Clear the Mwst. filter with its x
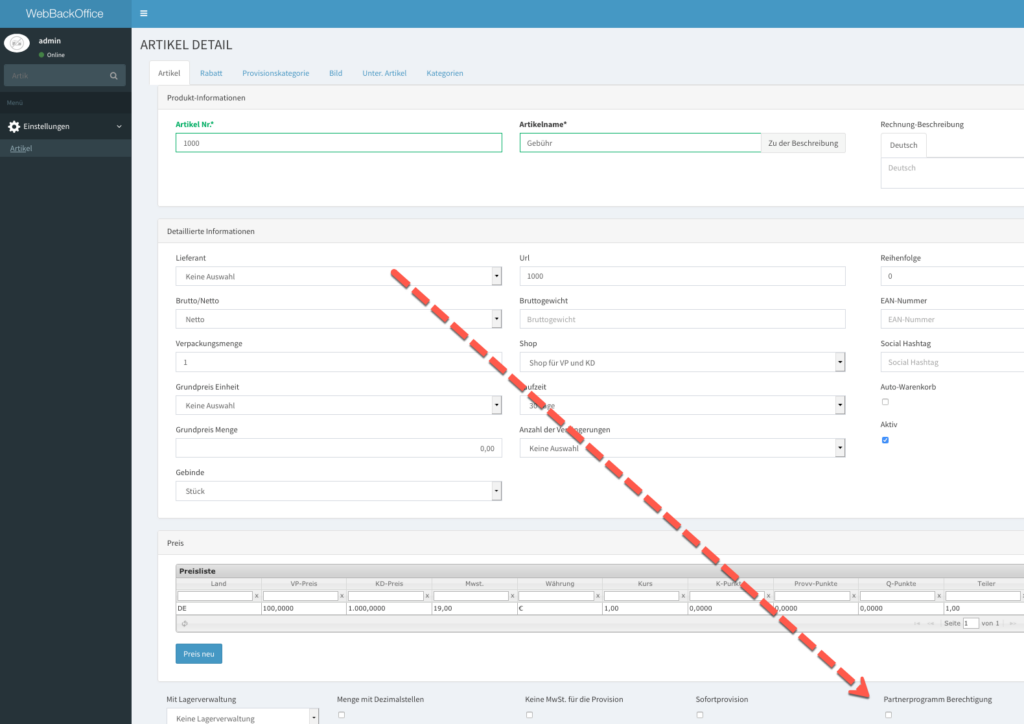The height and width of the screenshot is (724, 1024). [513, 596]
